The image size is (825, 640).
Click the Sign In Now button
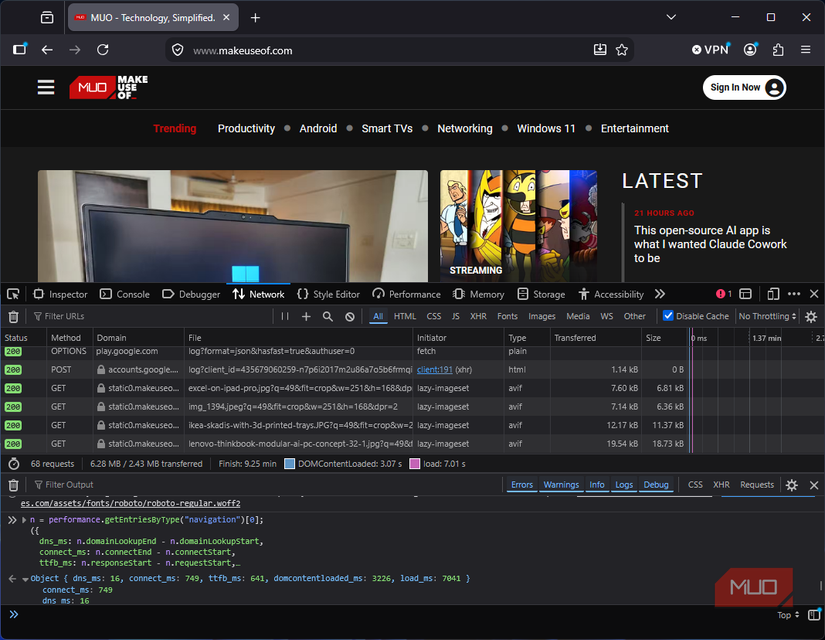(744, 87)
